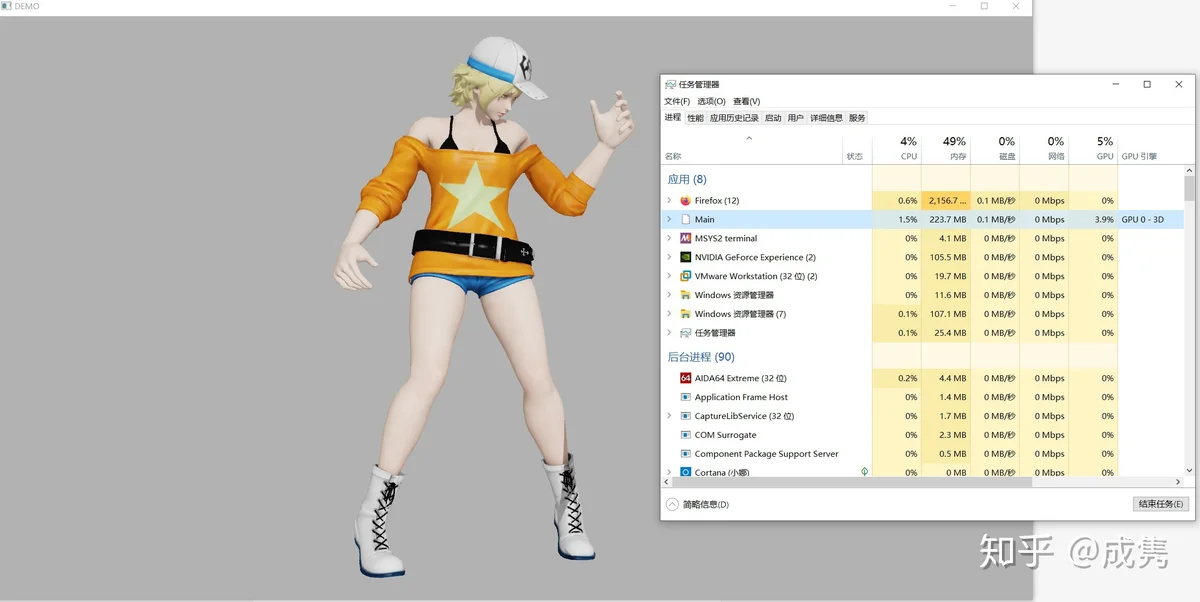Click the GPU 0 - 3D cell for Main

1142,219
